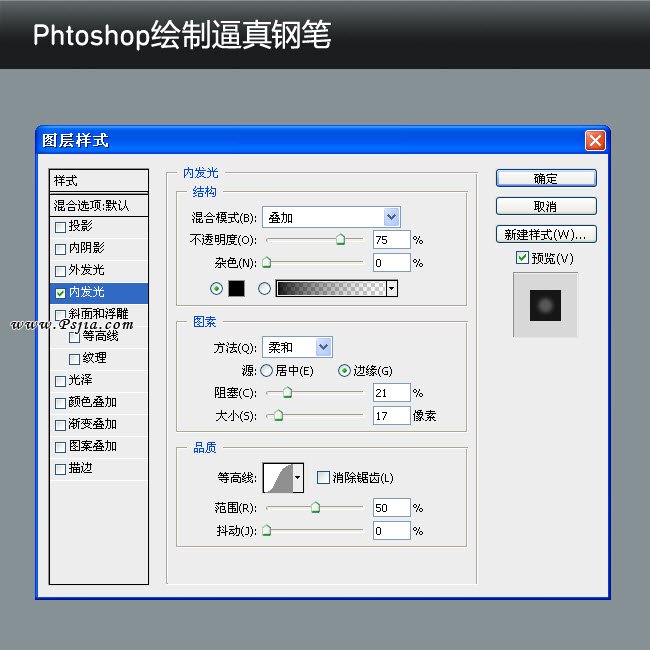The width and height of the screenshot is (650, 650).
Task: Close the 图层样式 dialog
Action: (x=595, y=141)
